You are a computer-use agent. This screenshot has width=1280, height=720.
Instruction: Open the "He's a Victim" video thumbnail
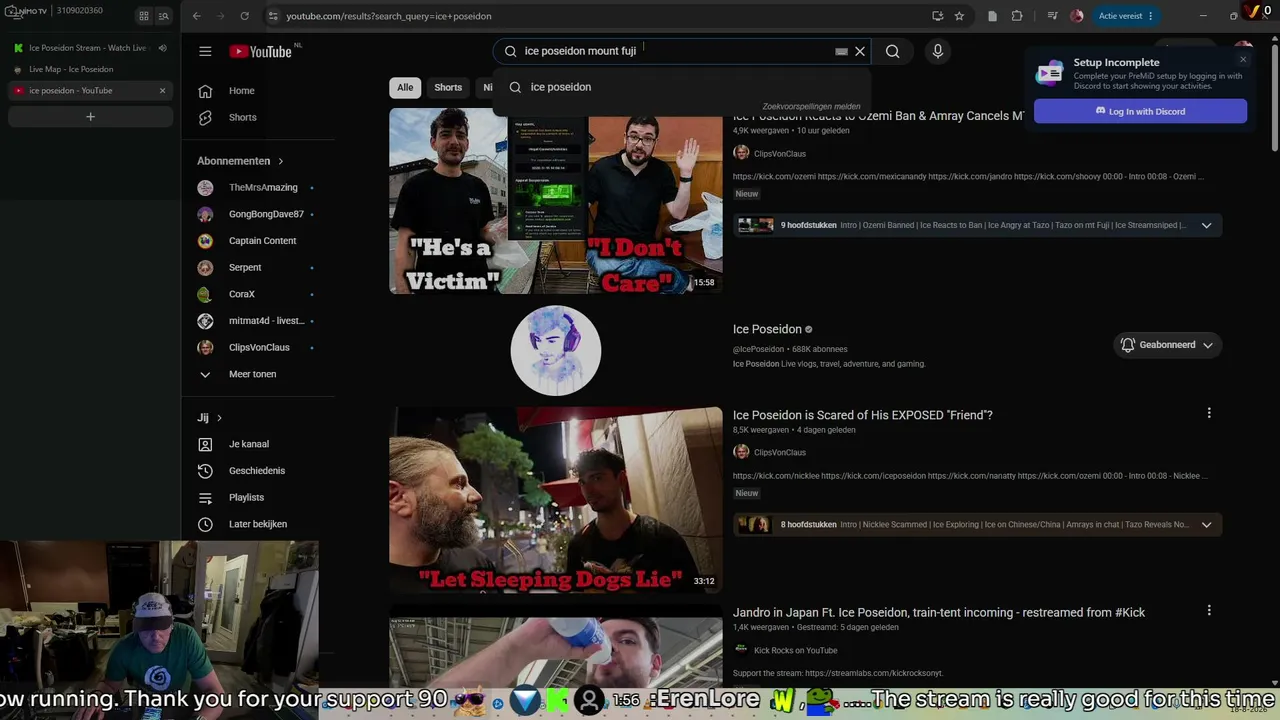coord(555,201)
